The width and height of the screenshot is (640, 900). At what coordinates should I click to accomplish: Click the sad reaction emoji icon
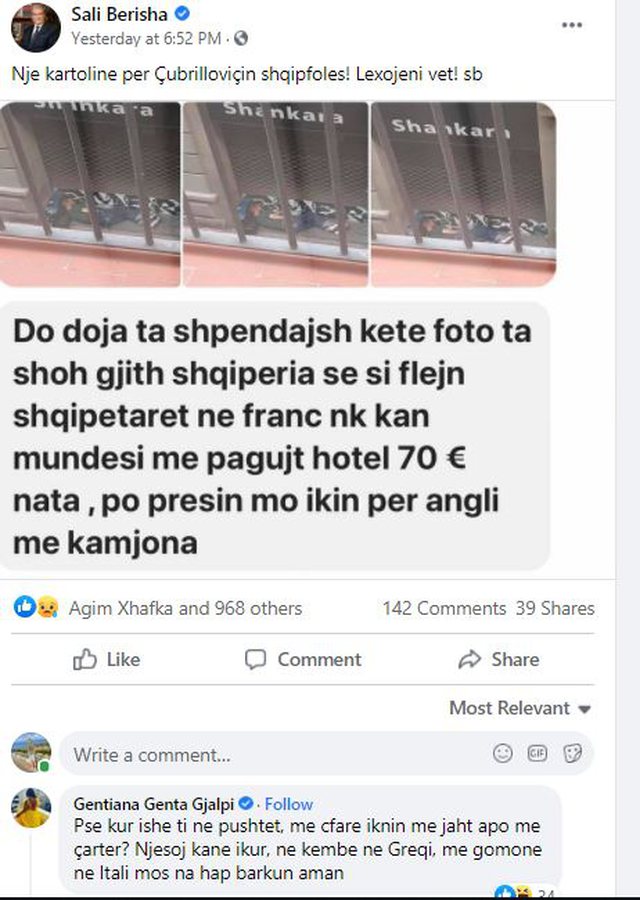coord(47,607)
